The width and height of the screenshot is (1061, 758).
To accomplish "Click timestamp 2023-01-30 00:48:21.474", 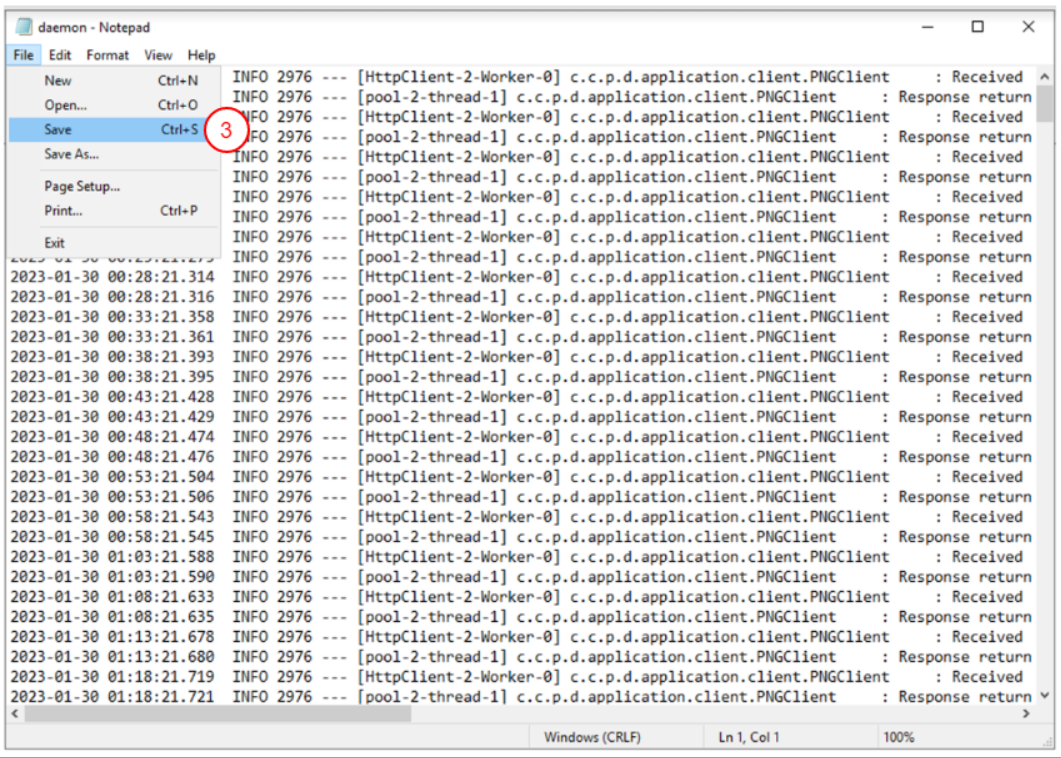I will (112, 437).
